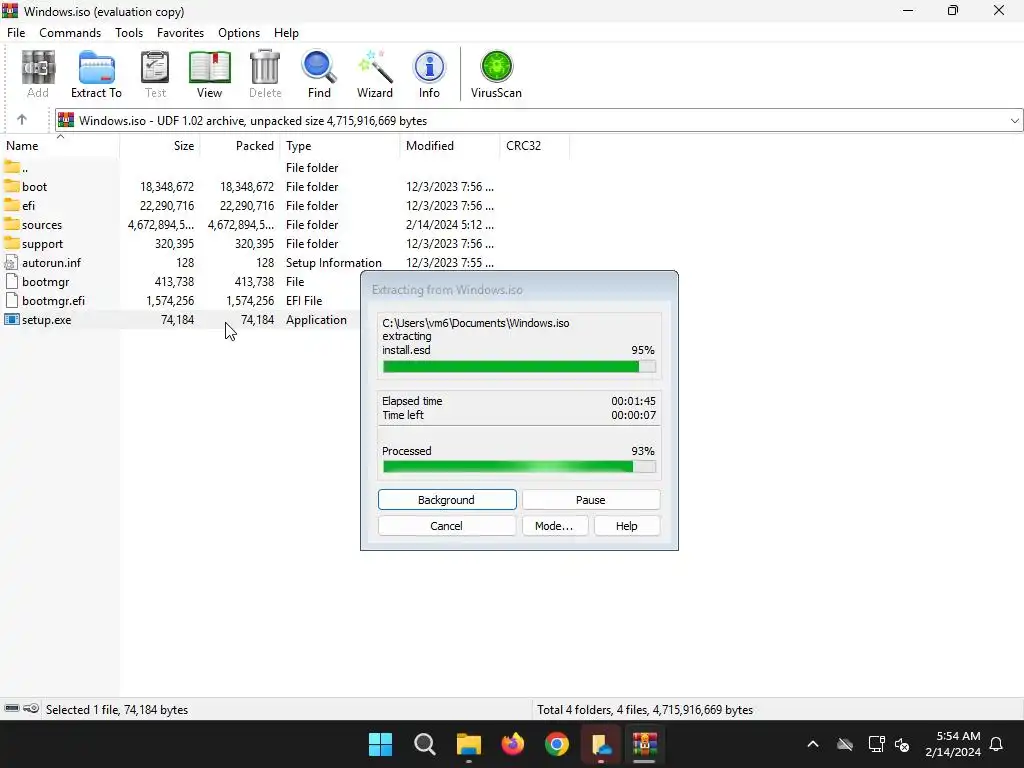The image size is (1024, 768).
Task: Click the parent folder '..' entry
Action: pos(16,167)
